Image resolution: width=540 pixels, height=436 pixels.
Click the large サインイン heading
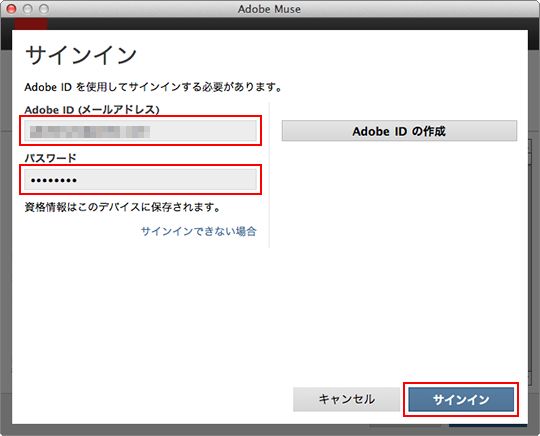click(81, 55)
